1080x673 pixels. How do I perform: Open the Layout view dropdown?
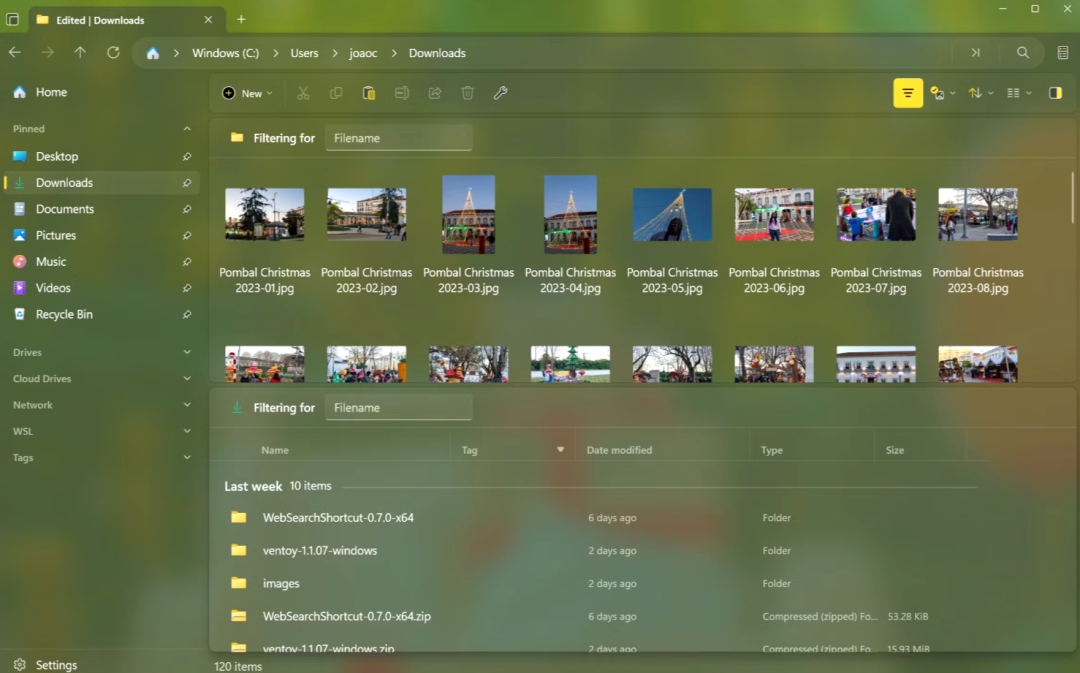(1019, 93)
